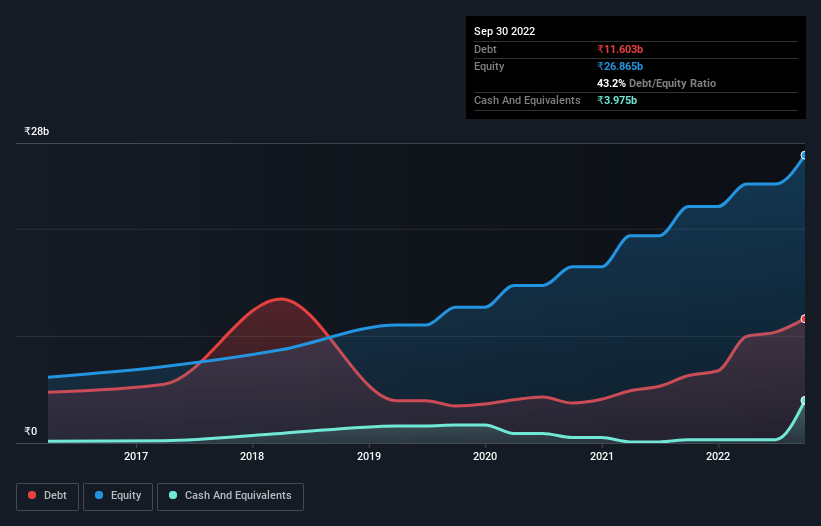Click the ₹3.975b cash value
821x526 pixels.
tap(617, 100)
